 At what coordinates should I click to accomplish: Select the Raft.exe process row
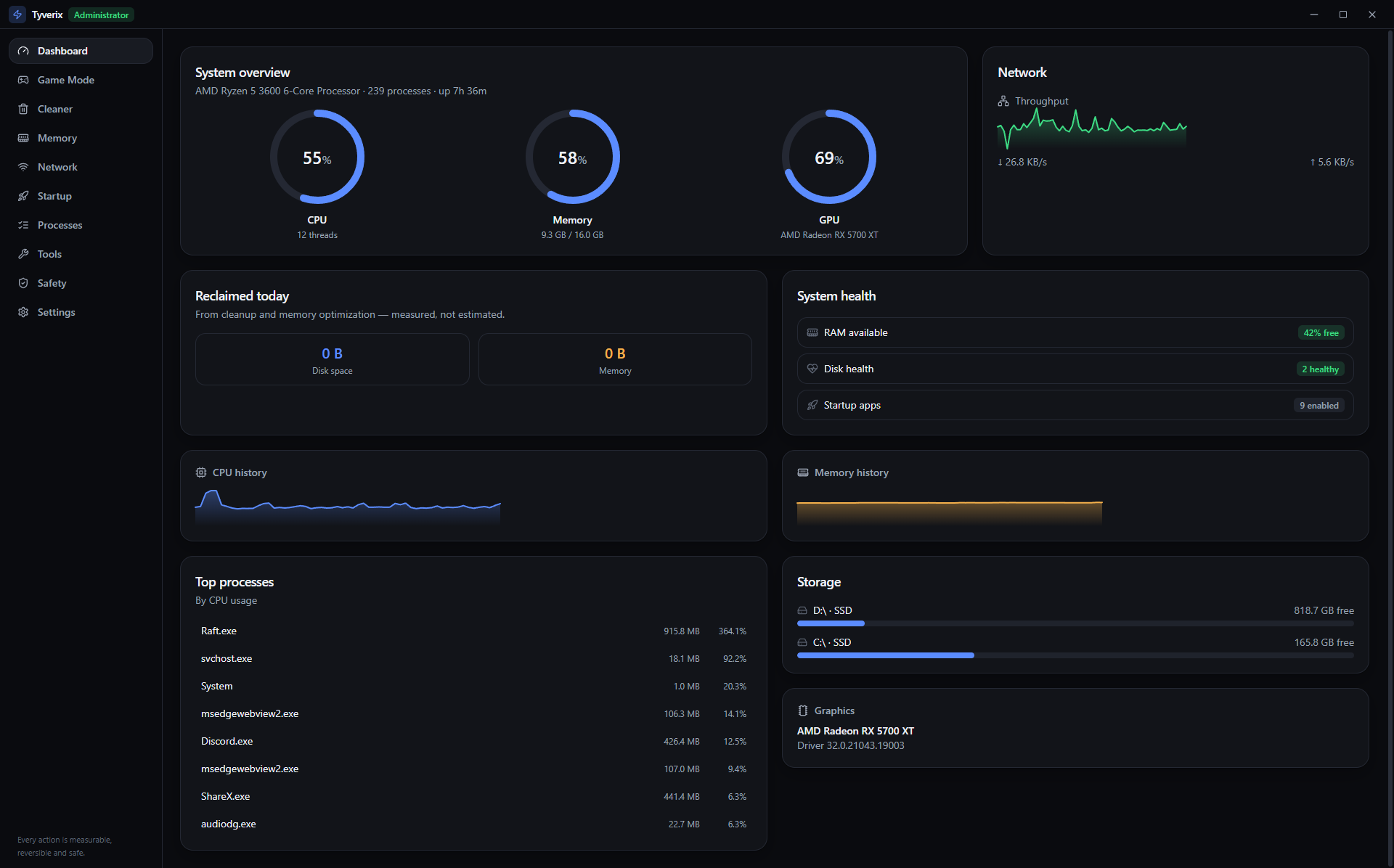(473, 631)
